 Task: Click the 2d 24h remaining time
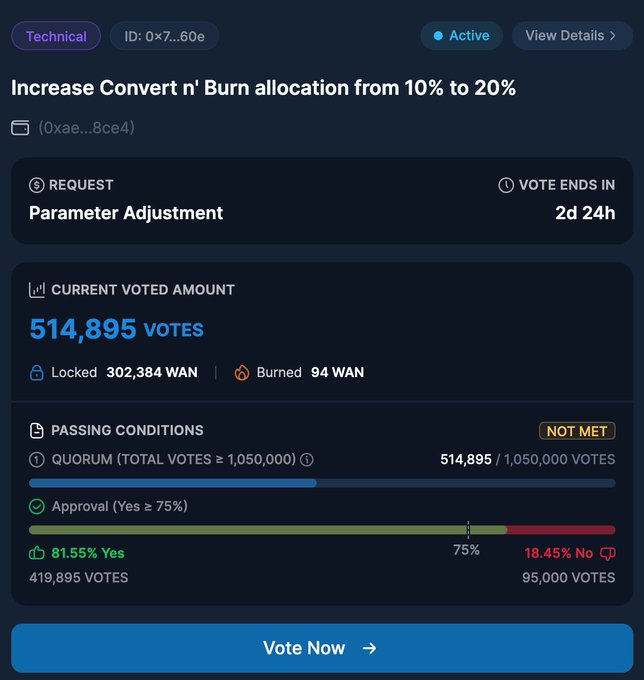point(585,213)
